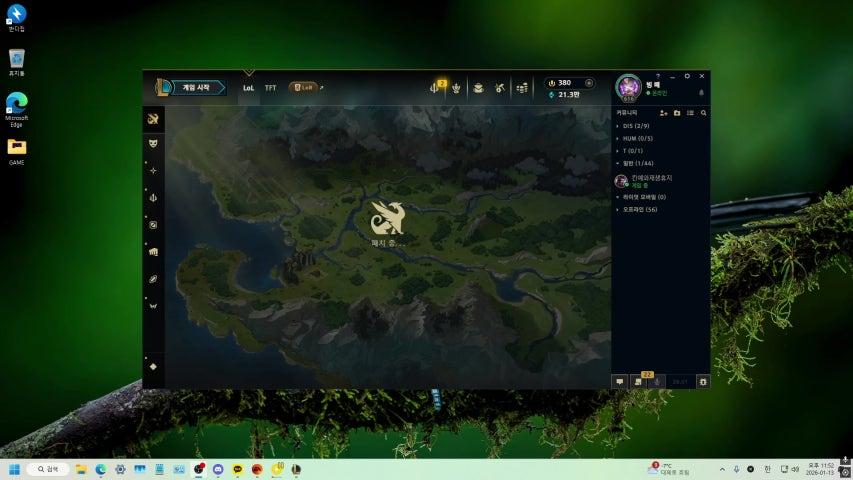The image size is (853, 480).
Task: Toggle the voice microphone icon at panel bottom
Action: click(x=657, y=381)
